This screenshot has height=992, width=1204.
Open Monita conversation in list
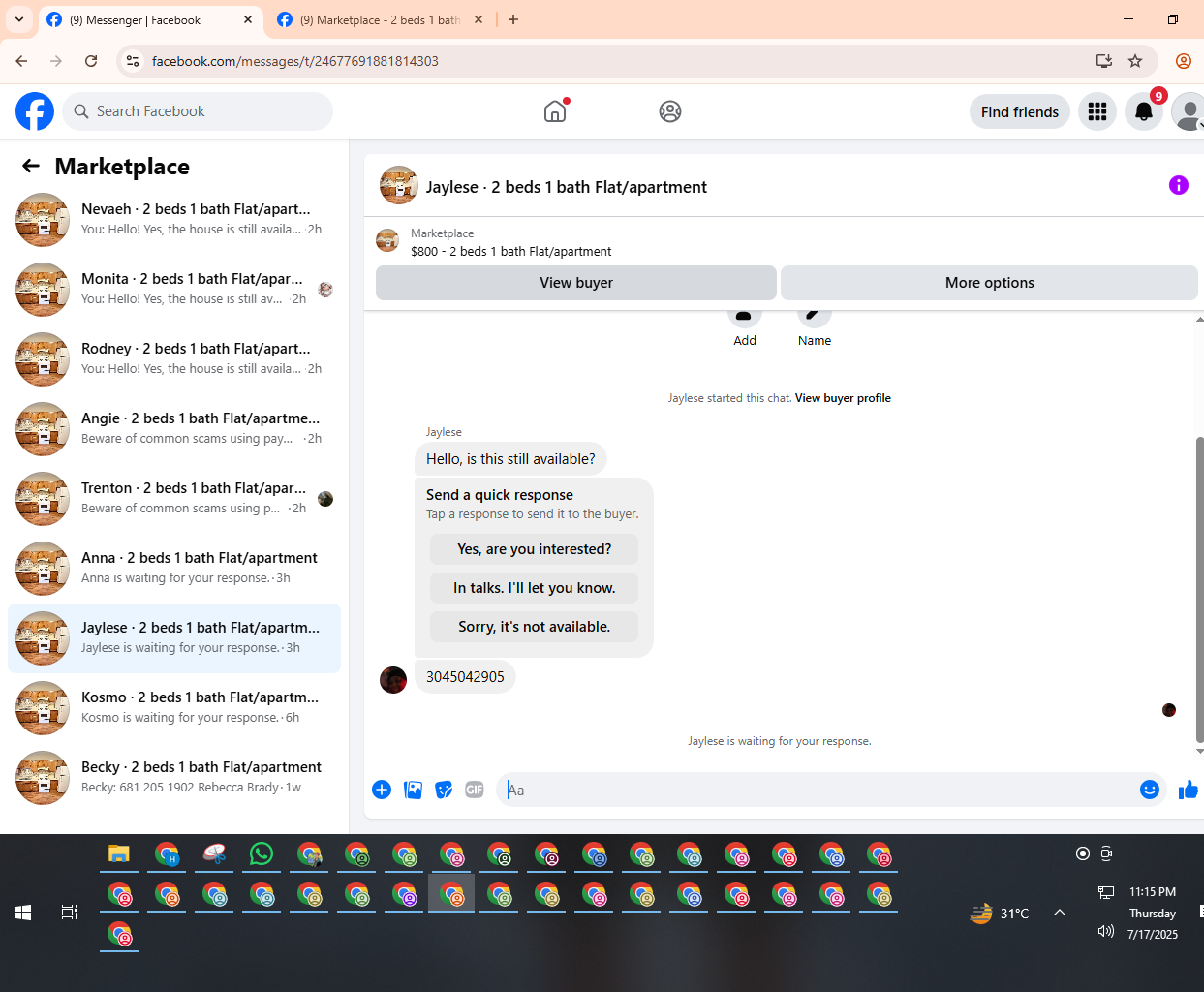click(174, 290)
